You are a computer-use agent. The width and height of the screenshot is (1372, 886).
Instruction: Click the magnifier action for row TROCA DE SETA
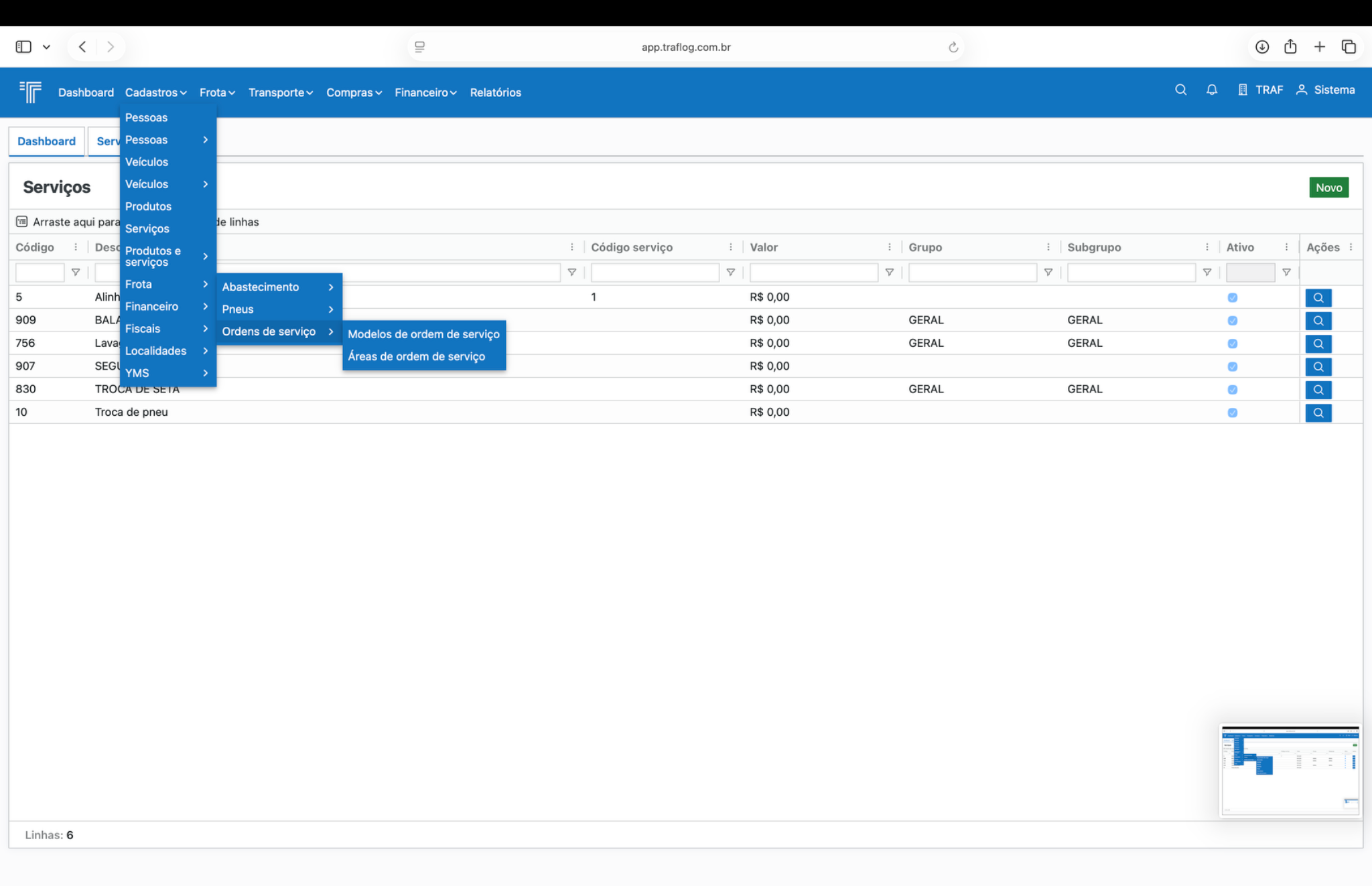coord(1318,389)
